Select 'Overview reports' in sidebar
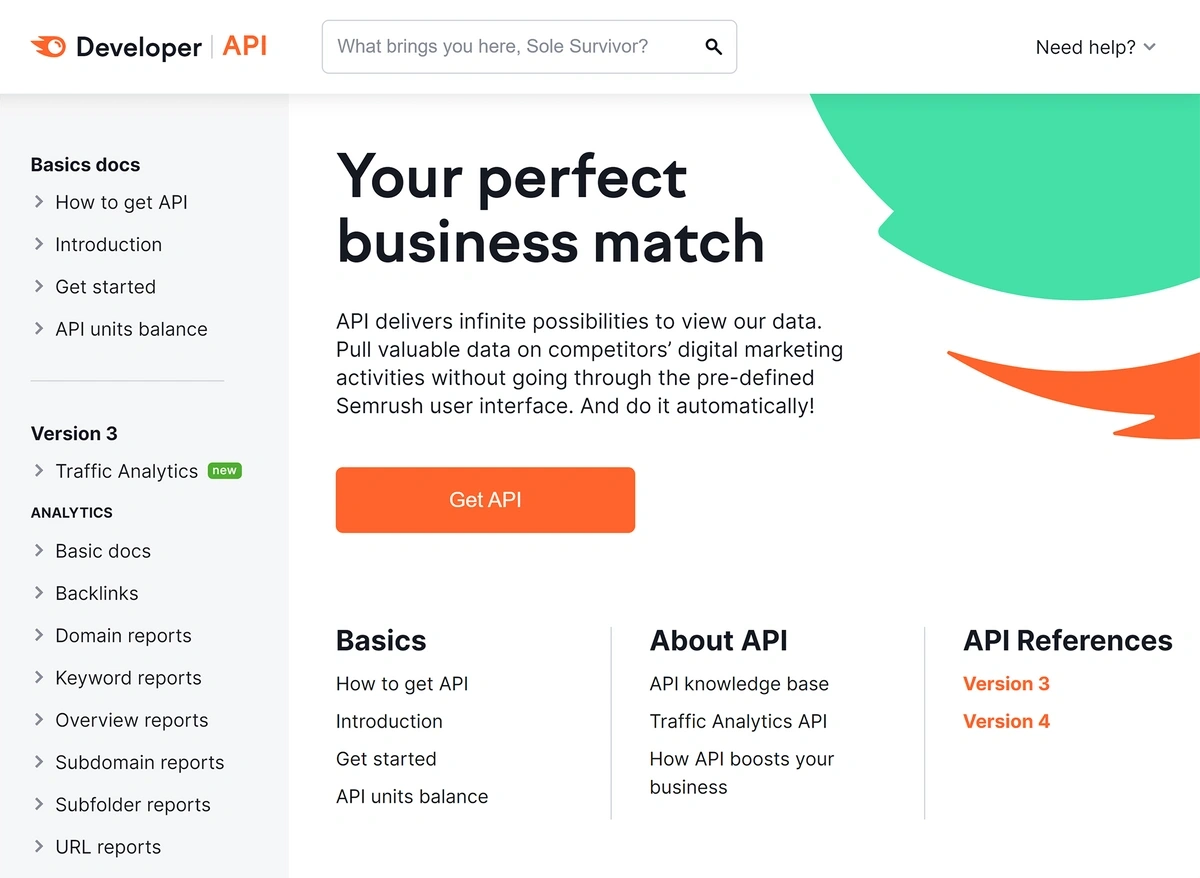Image resolution: width=1200 pixels, height=878 pixels. coord(132,720)
